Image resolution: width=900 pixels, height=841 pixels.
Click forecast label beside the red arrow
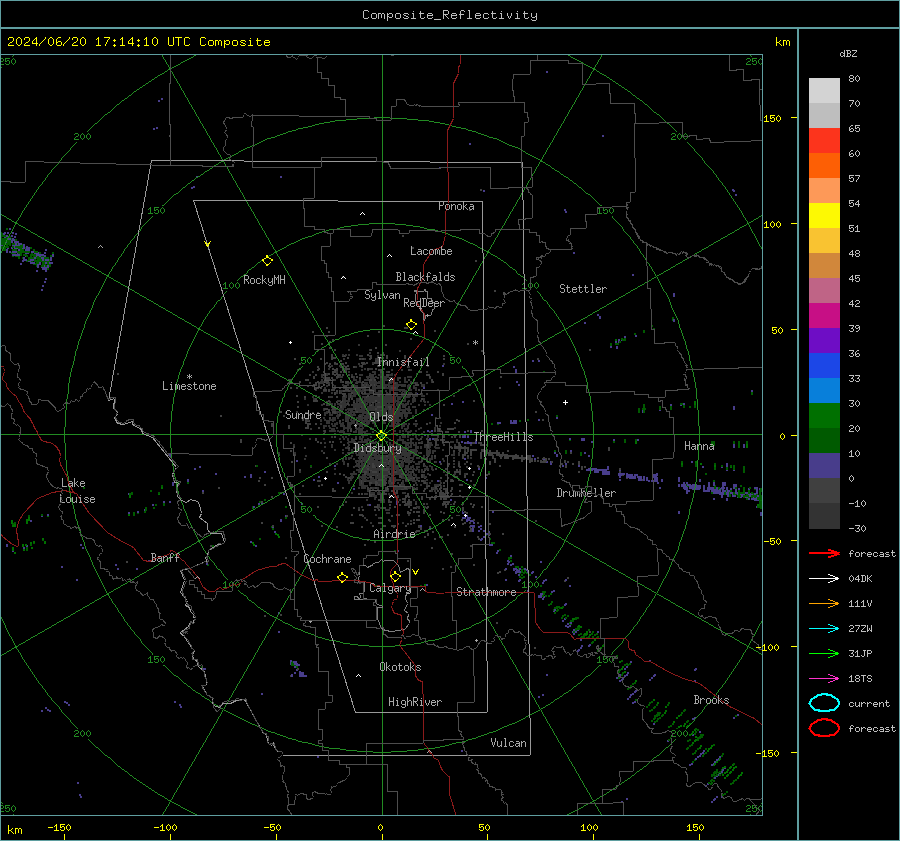872,553
